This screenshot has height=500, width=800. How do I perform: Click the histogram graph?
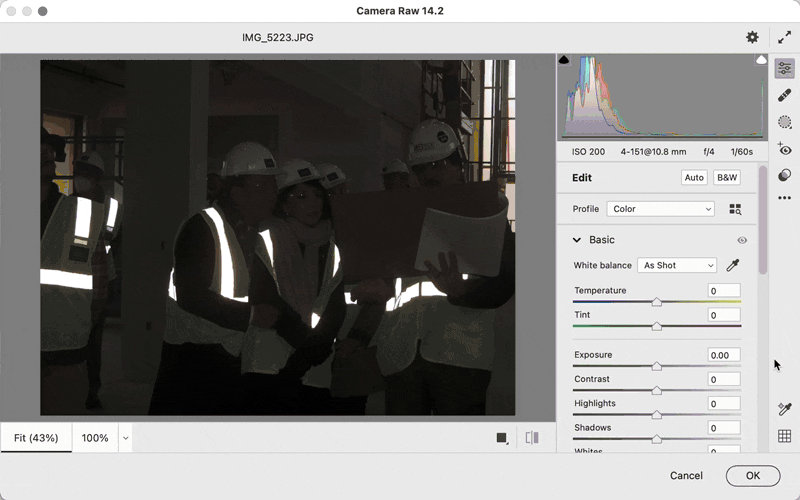662,97
